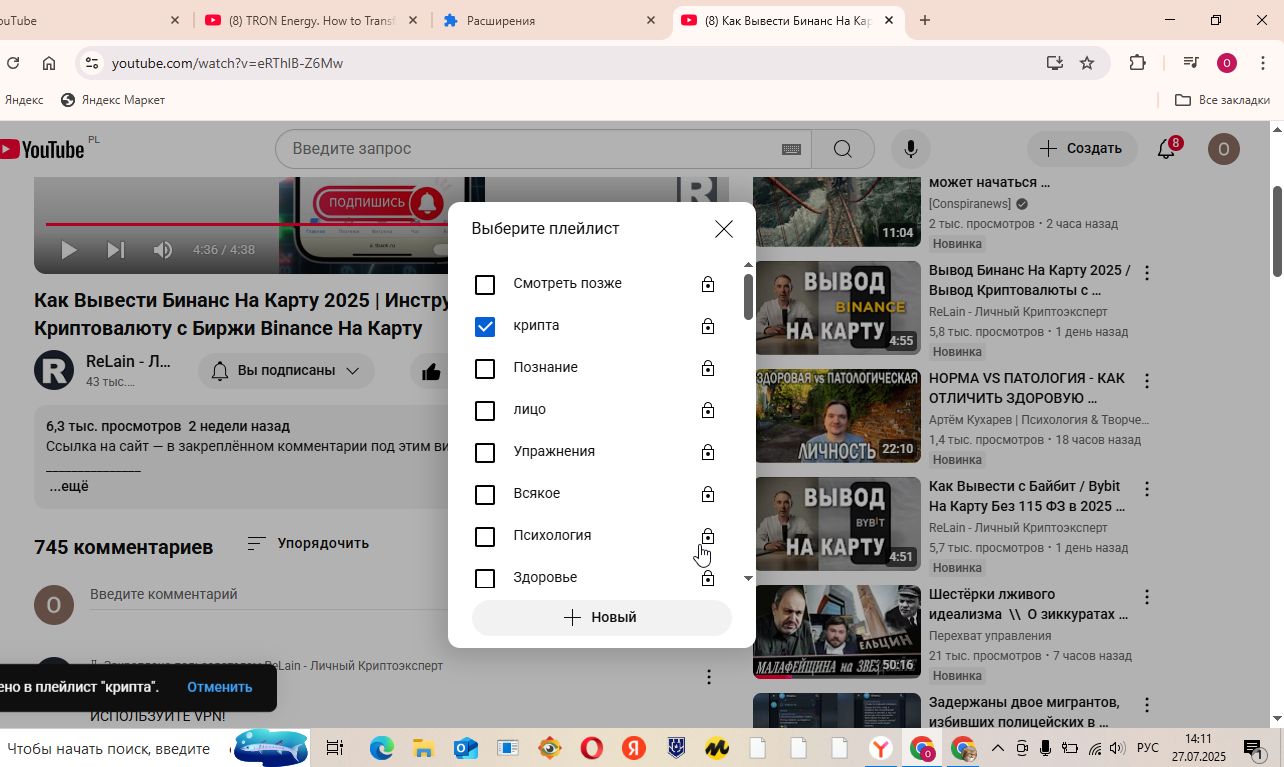Click lock icon next to 'Познание'

click(x=708, y=368)
